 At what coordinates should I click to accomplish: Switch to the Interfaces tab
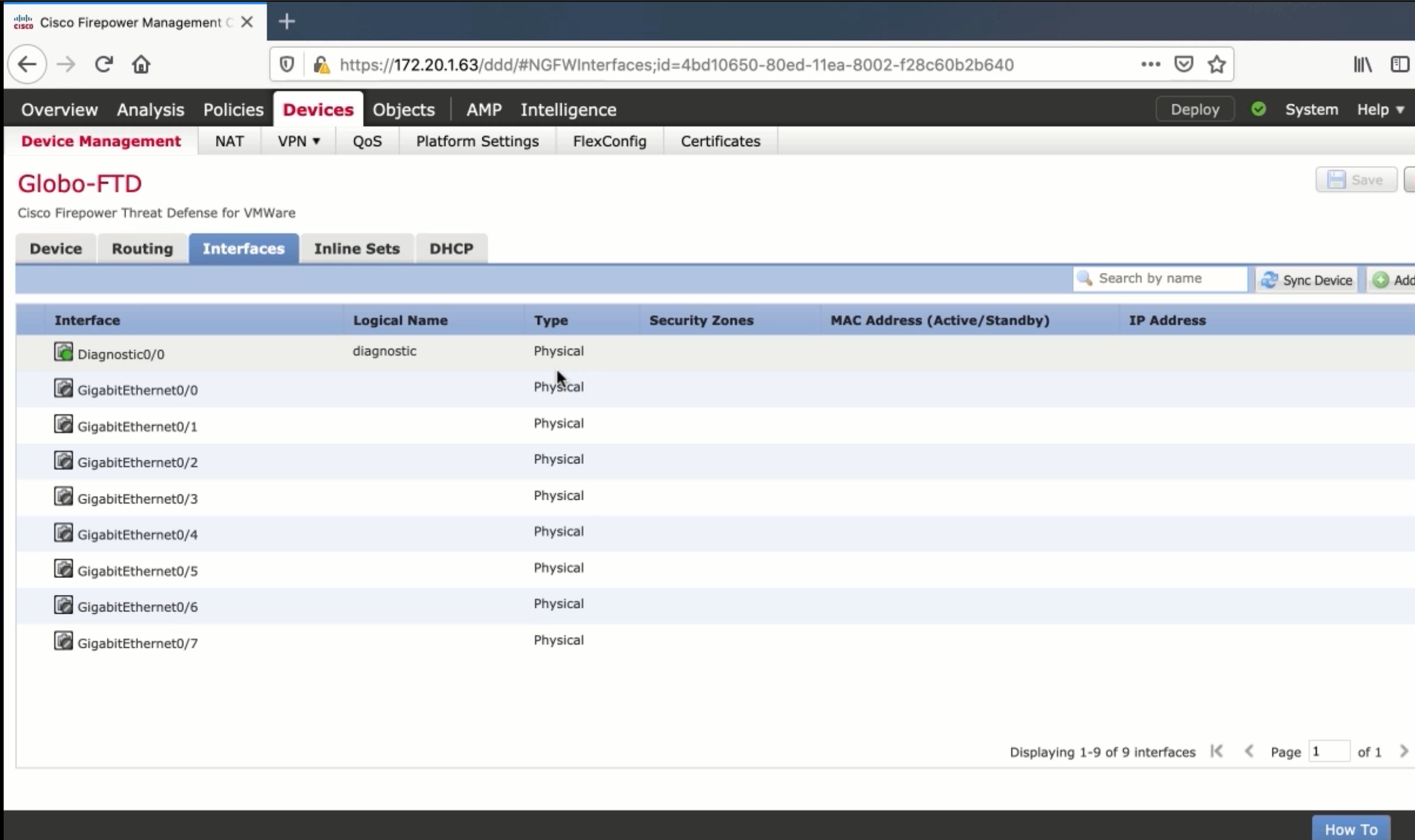243,249
